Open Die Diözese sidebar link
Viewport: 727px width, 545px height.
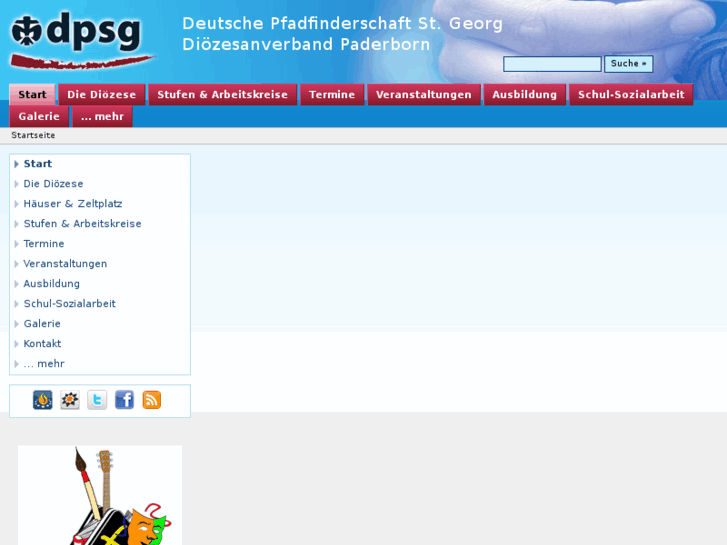(x=53, y=184)
